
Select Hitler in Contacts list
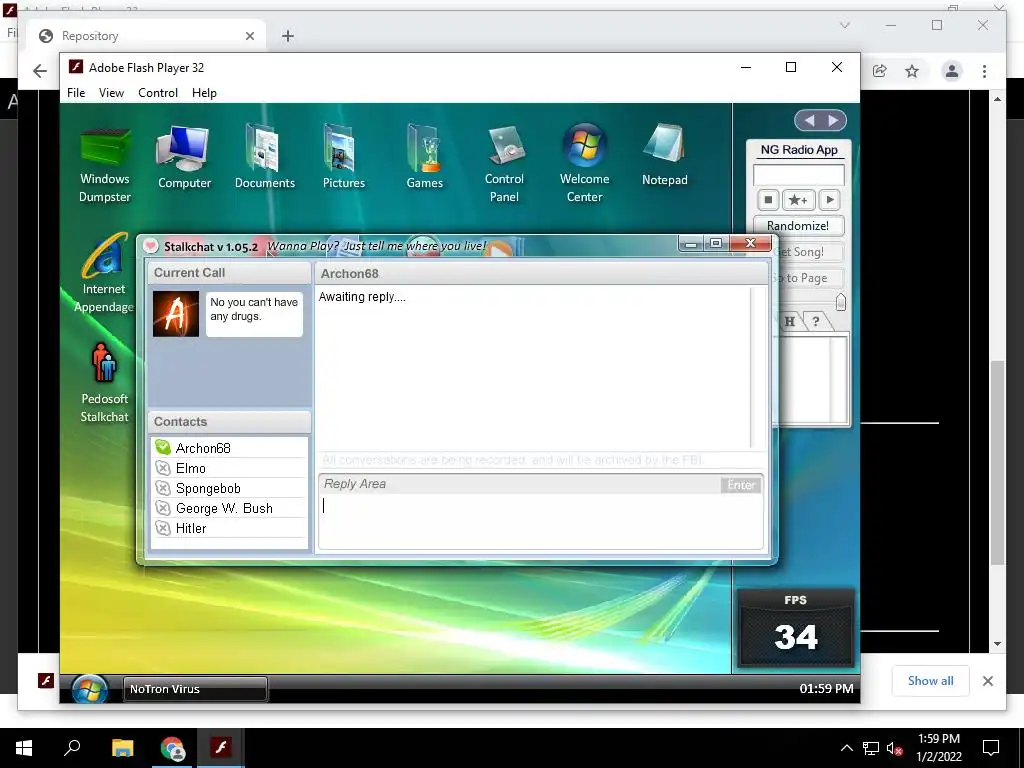pos(191,528)
